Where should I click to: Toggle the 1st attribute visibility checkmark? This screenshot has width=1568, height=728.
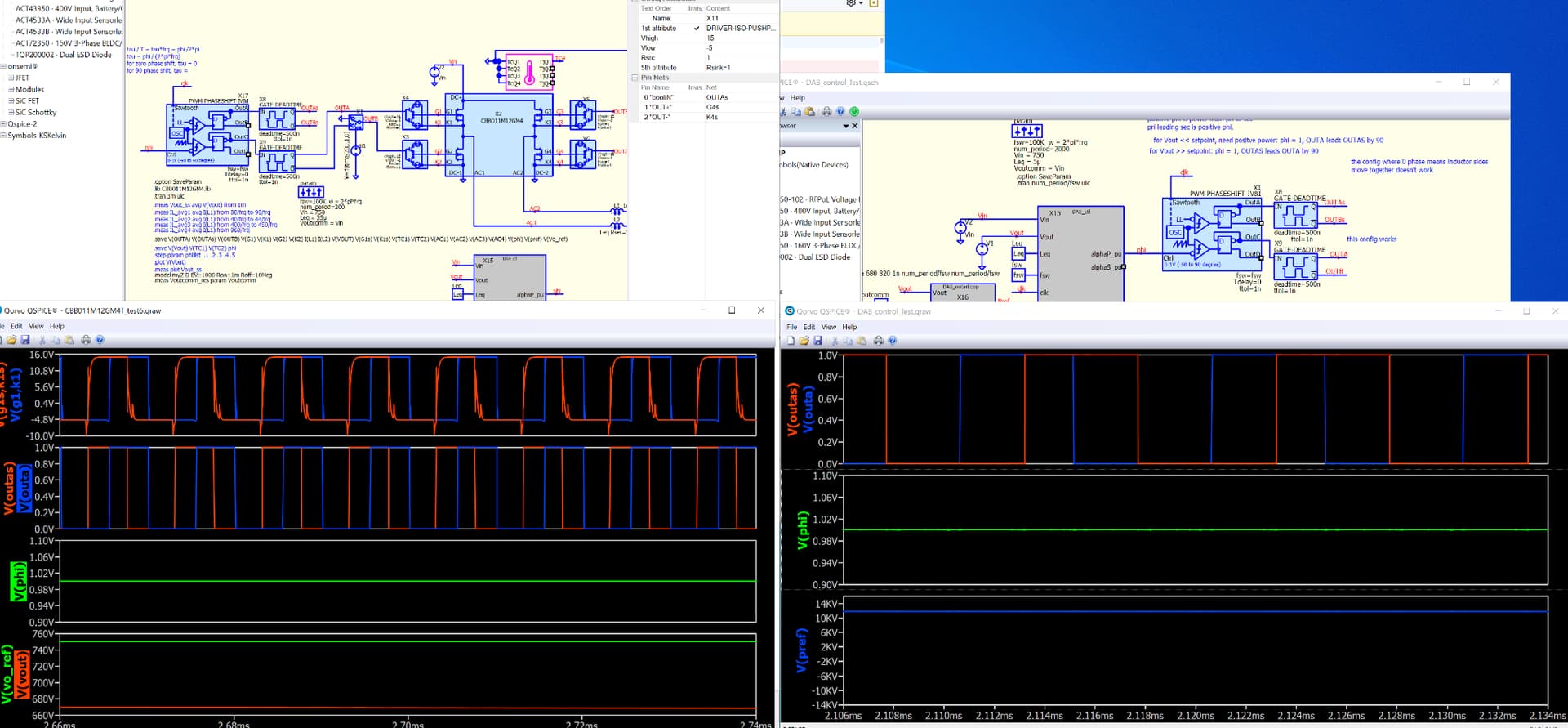[x=697, y=29]
